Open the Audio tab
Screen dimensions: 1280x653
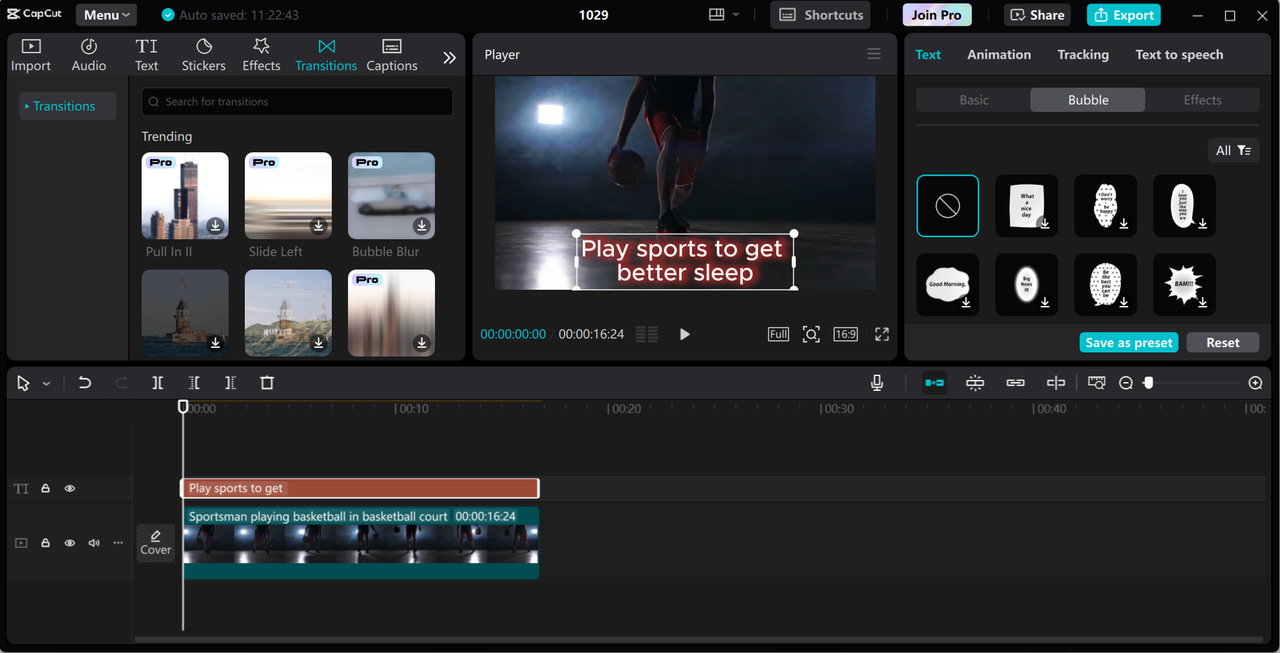coord(89,55)
